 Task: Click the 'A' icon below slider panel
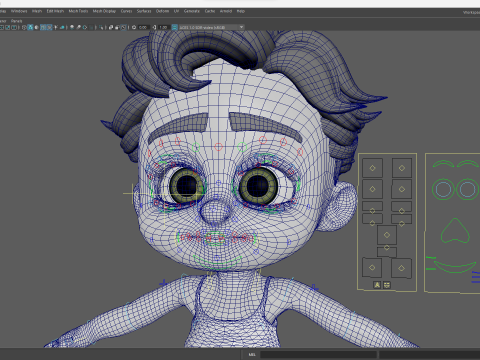coord(377,285)
